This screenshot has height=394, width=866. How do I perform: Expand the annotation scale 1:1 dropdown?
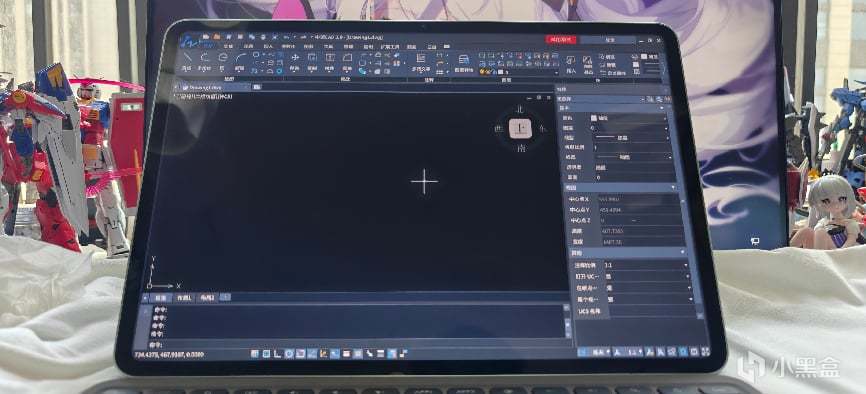tap(646, 265)
